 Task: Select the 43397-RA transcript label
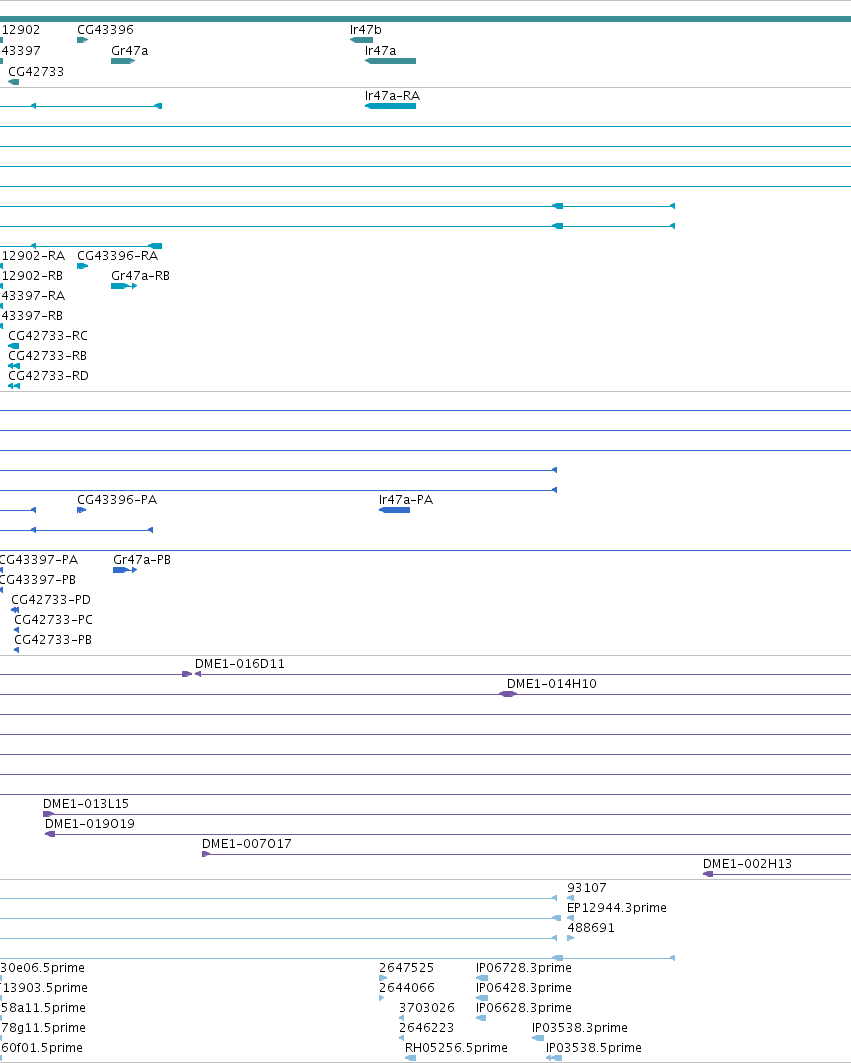click(33, 296)
